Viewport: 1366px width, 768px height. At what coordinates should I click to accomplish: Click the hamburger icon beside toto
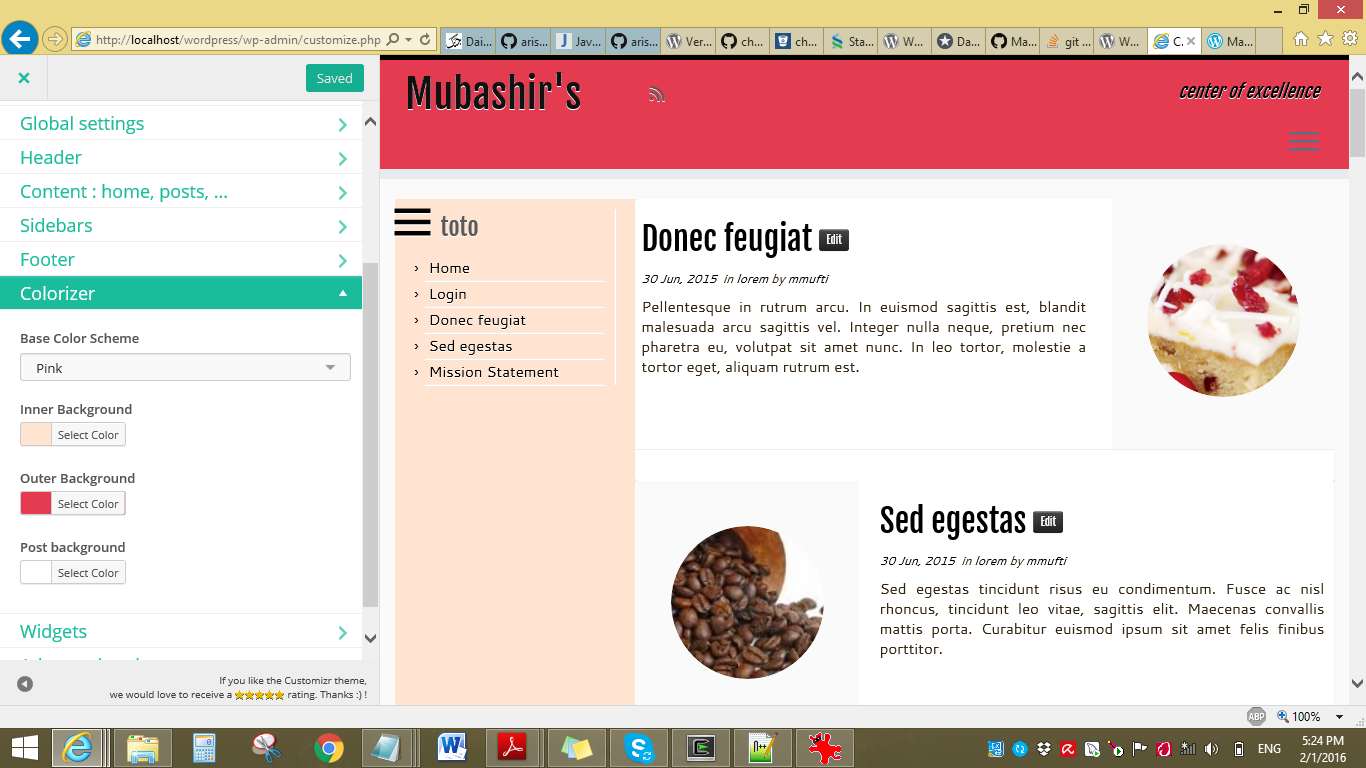[412, 222]
